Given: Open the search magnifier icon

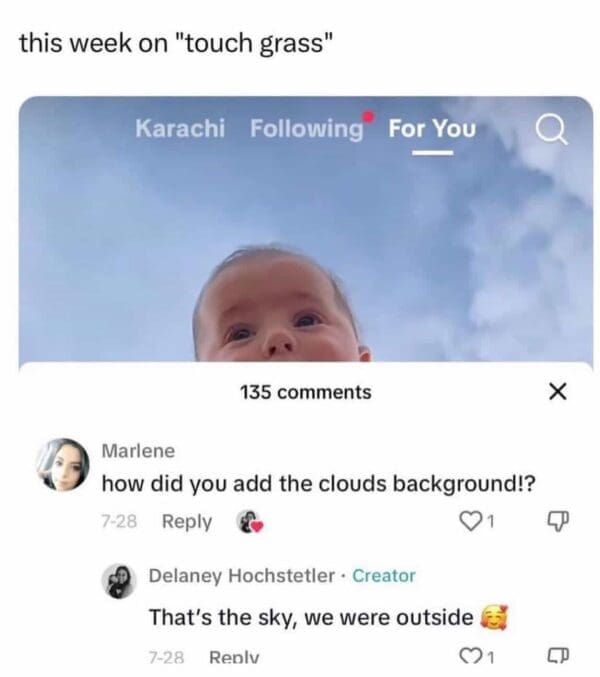Looking at the screenshot, I should [552, 131].
